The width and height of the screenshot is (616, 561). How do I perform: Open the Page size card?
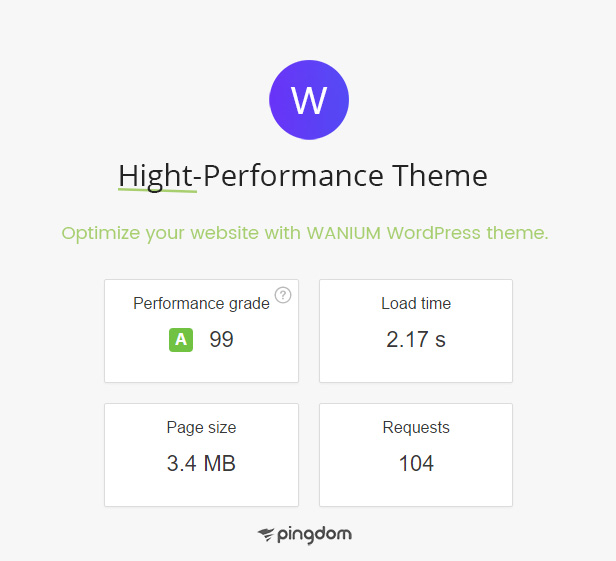[x=201, y=455]
